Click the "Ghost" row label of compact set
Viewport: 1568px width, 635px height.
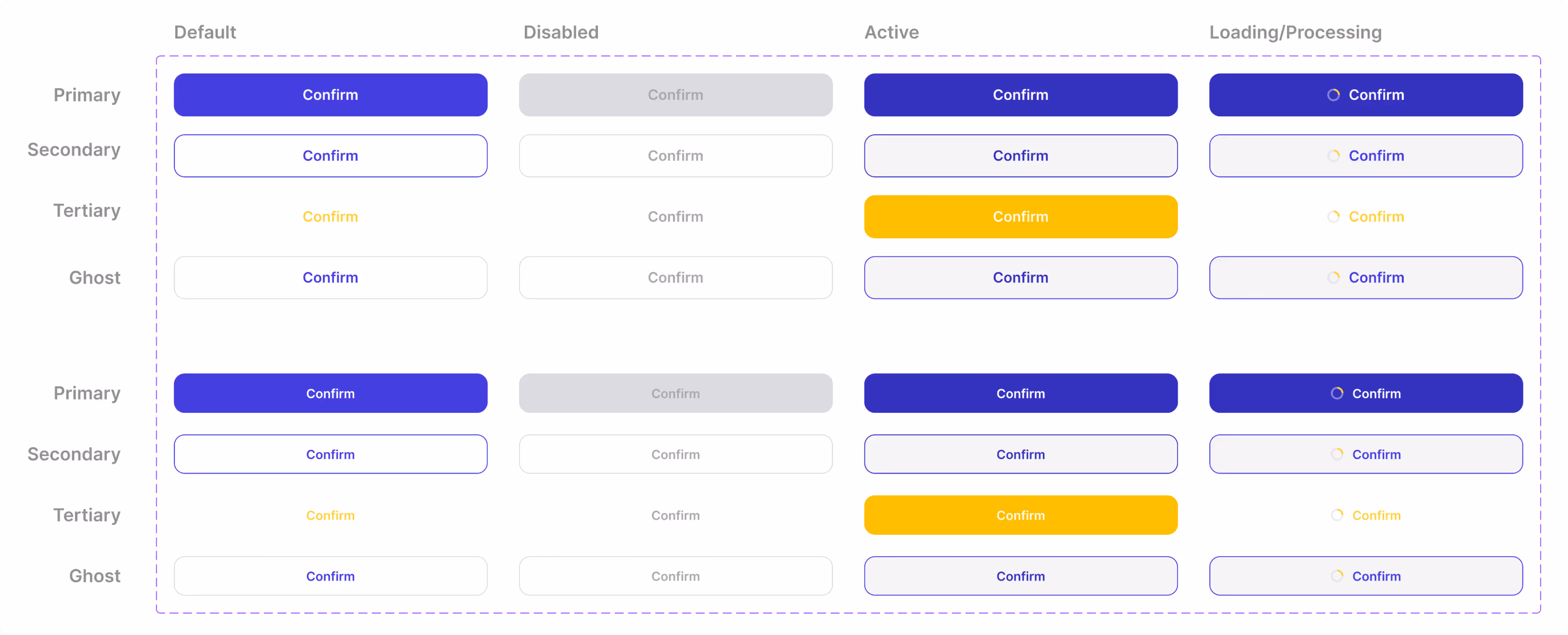[95, 575]
